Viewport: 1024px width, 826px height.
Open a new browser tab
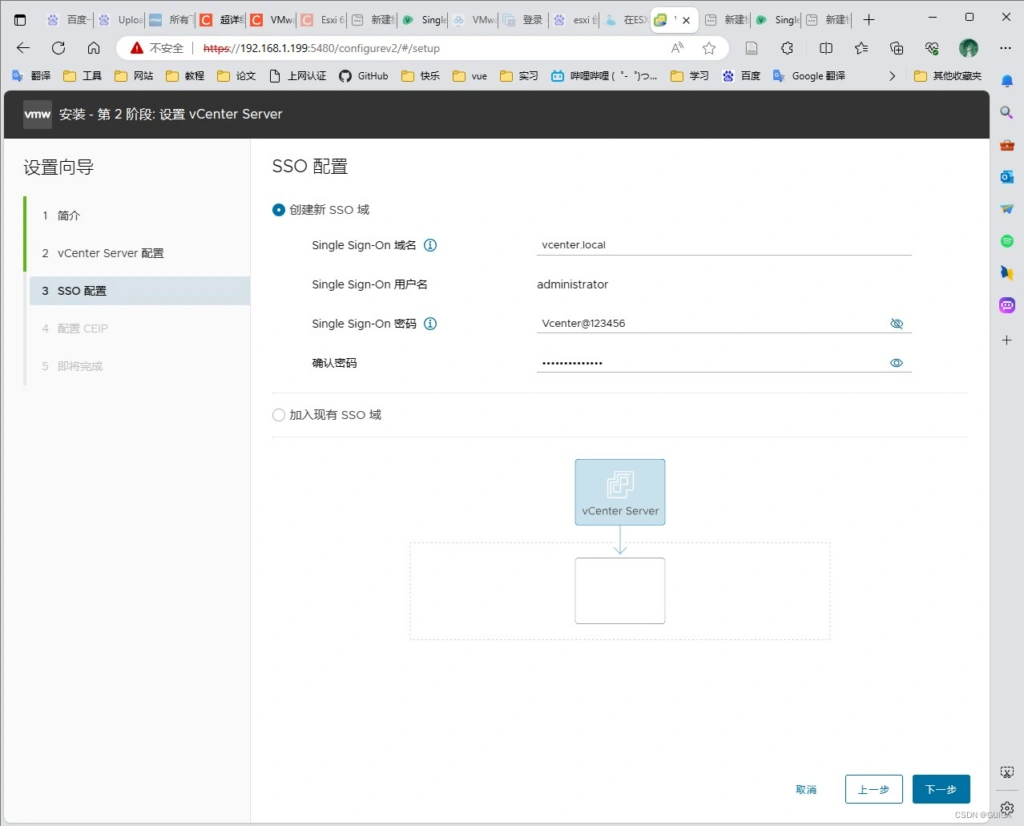click(868, 20)
